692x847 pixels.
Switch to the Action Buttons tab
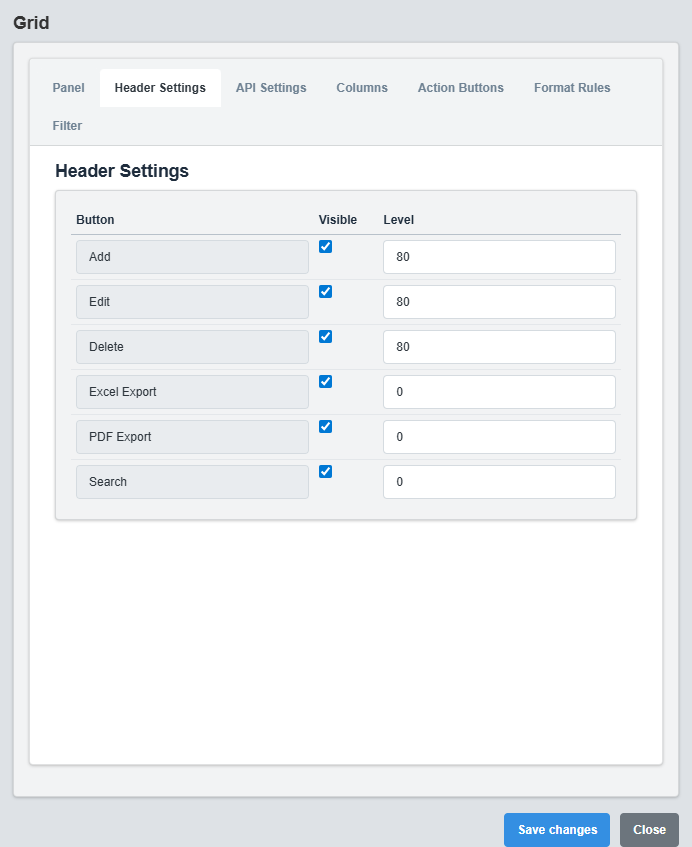pos(460,88)
